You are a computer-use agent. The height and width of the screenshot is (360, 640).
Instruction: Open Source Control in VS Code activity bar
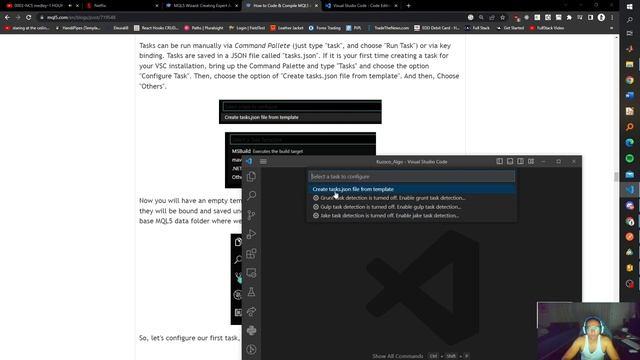[251, 215]
